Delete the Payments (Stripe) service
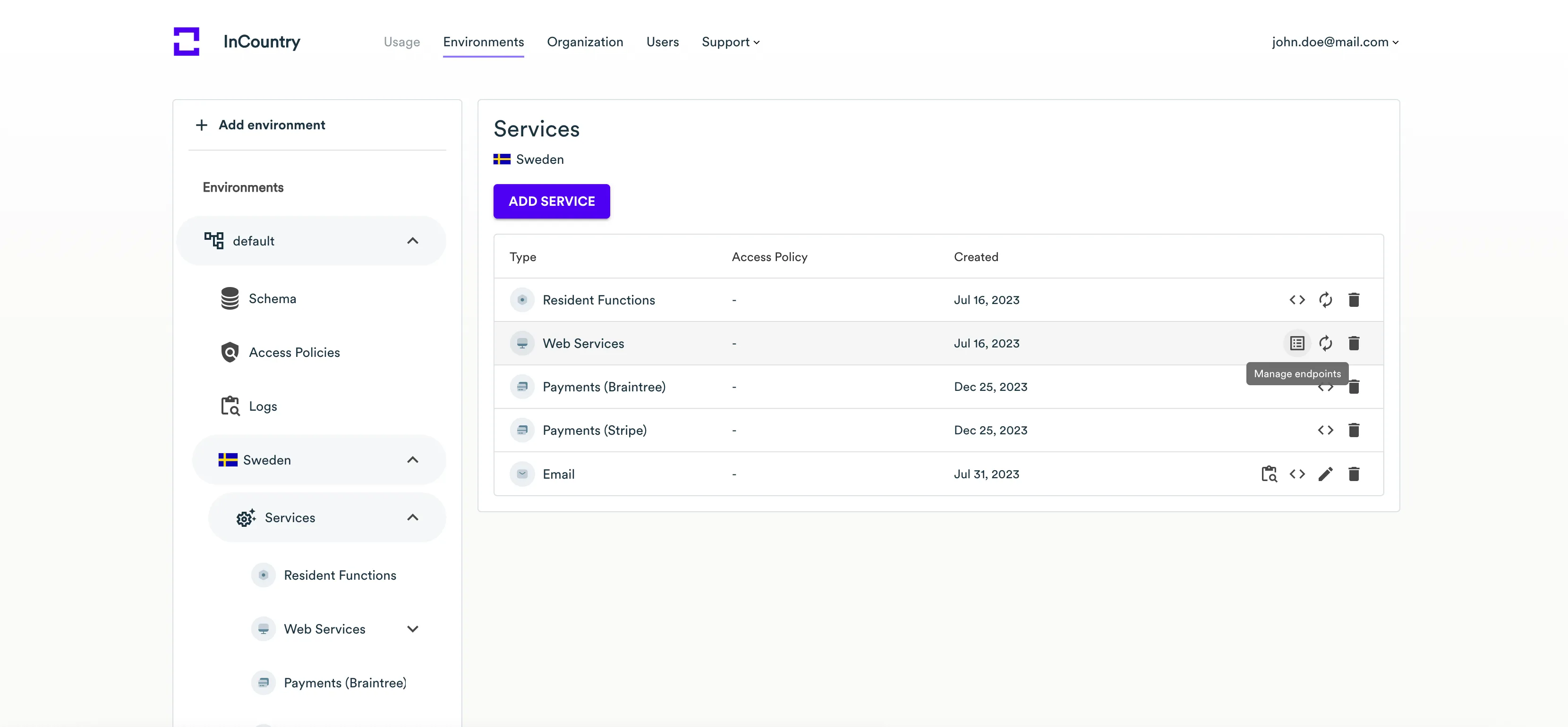1568x727 pixels. pos(1353,430)
